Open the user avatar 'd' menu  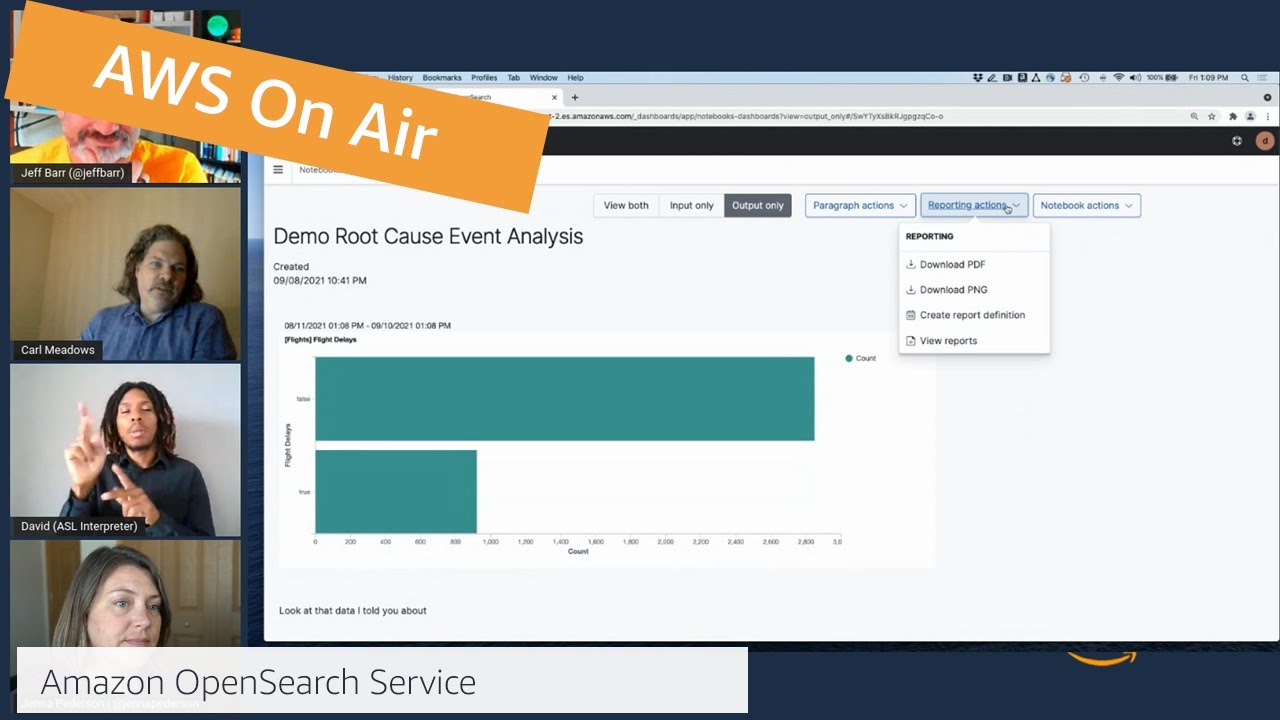tap(1264, 141)
